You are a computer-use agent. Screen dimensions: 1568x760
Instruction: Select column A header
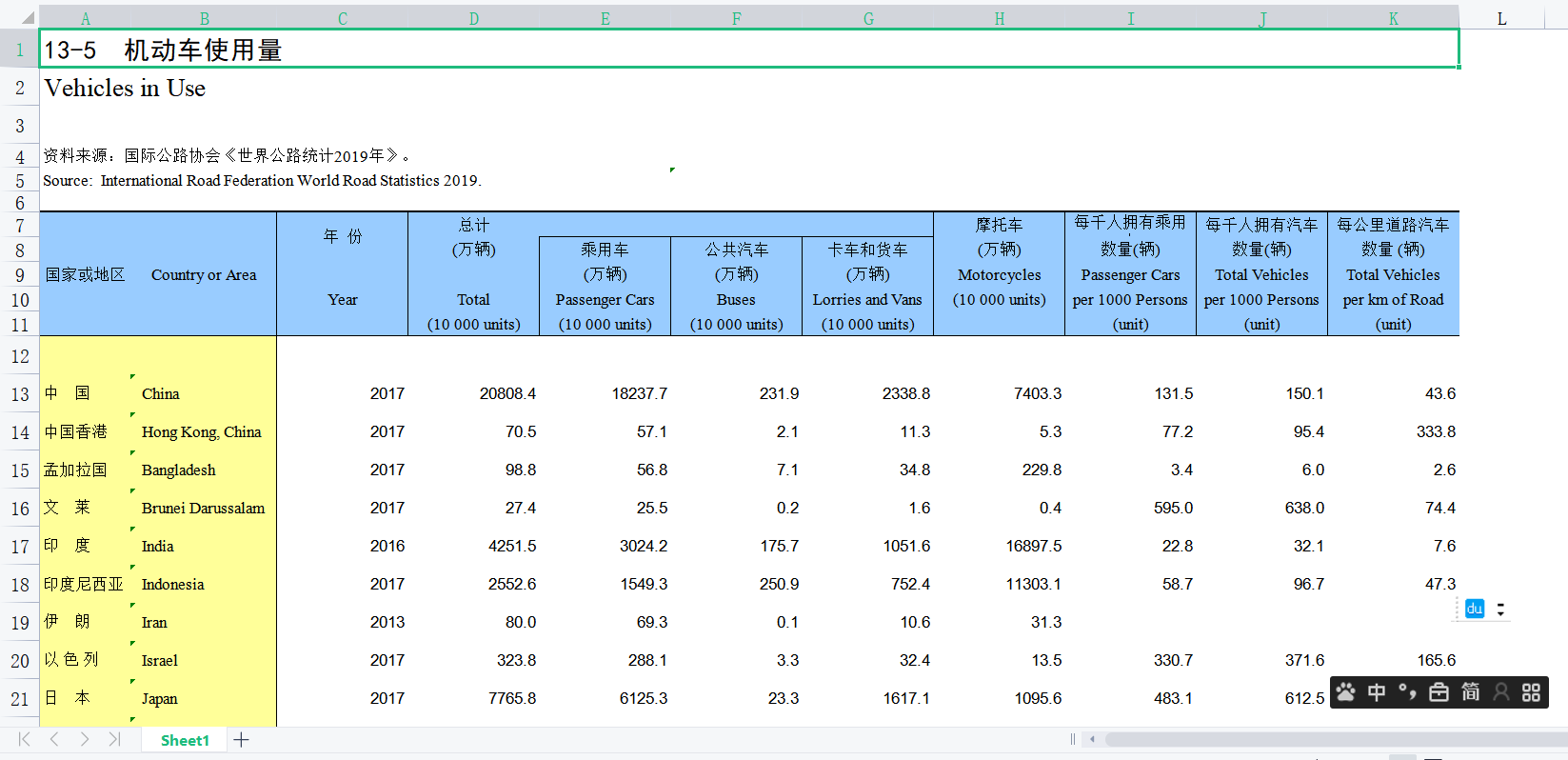coord(86,18)
